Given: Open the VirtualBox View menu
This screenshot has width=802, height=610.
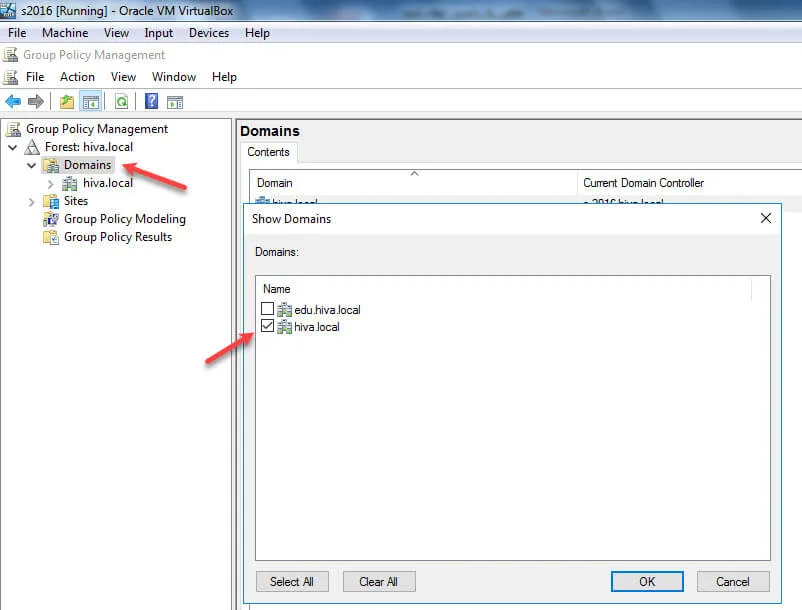Looking at the screenshot, I should 116,33.
